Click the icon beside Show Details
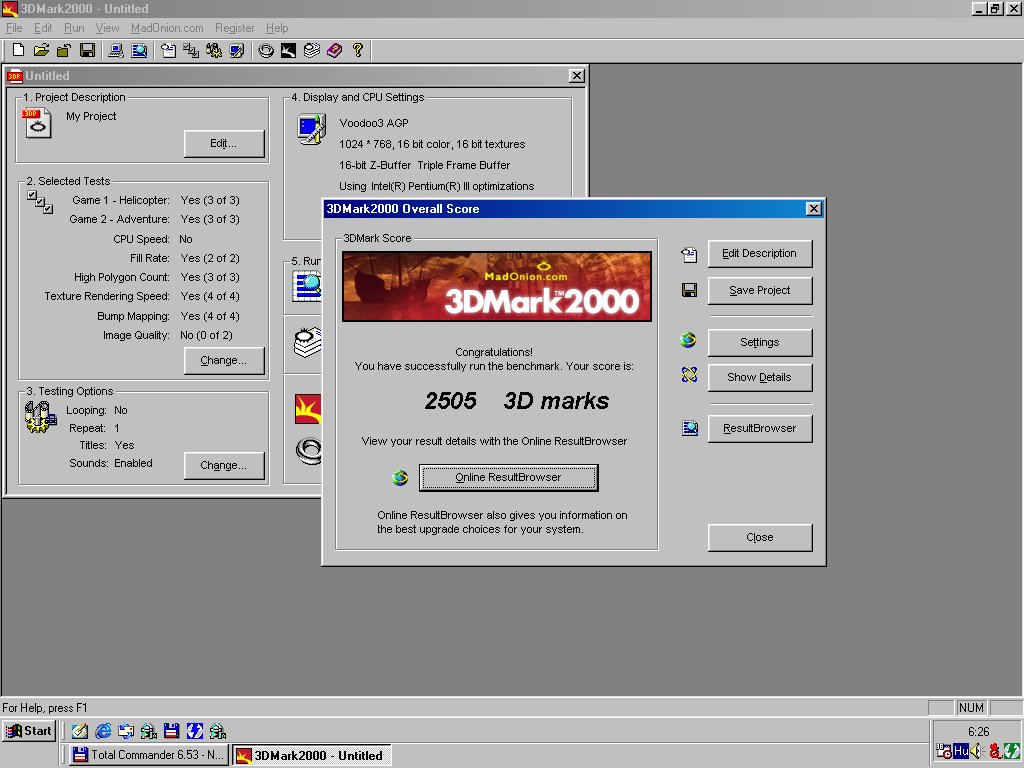Viewport: 1024px width, 768px height. tap(689, 375)
